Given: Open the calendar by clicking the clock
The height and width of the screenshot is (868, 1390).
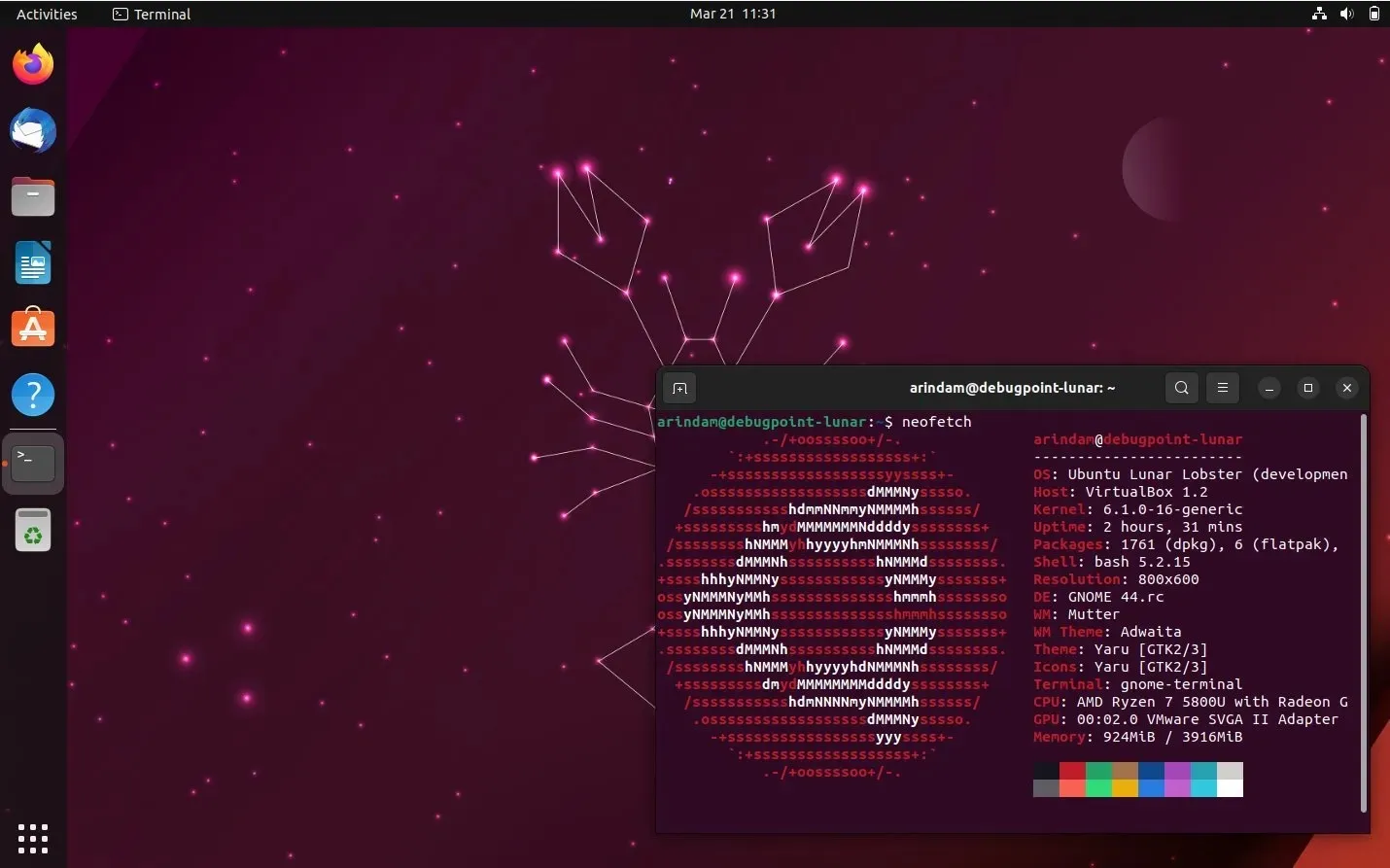Looking at the screenshot, I should pos(733,14).
